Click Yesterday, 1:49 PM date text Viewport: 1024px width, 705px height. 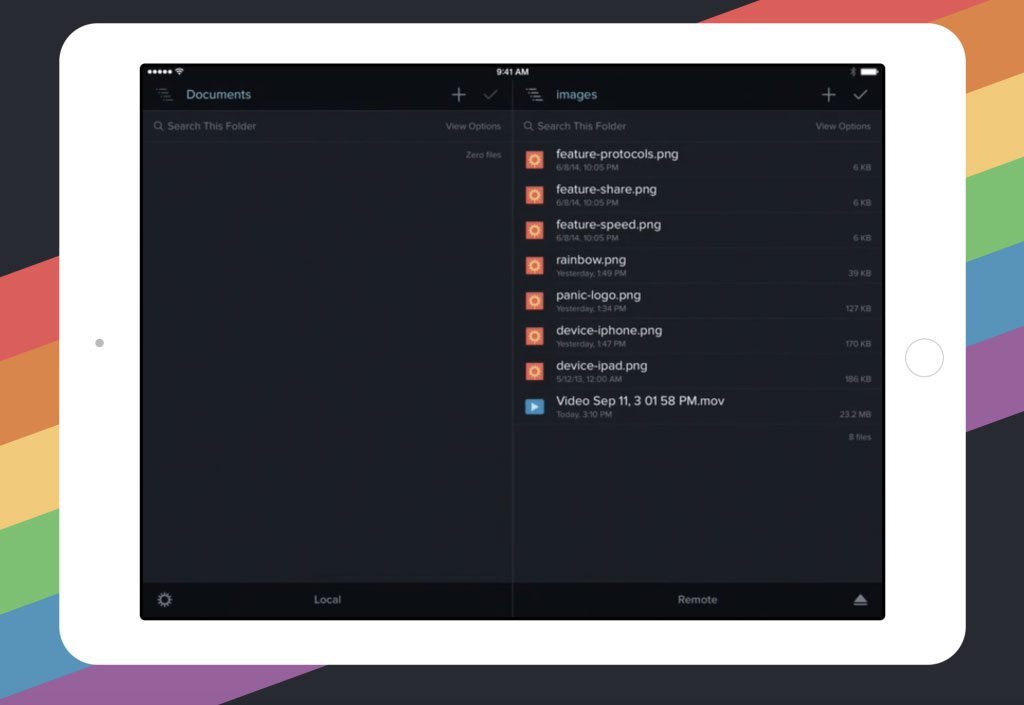click(591, 274)
